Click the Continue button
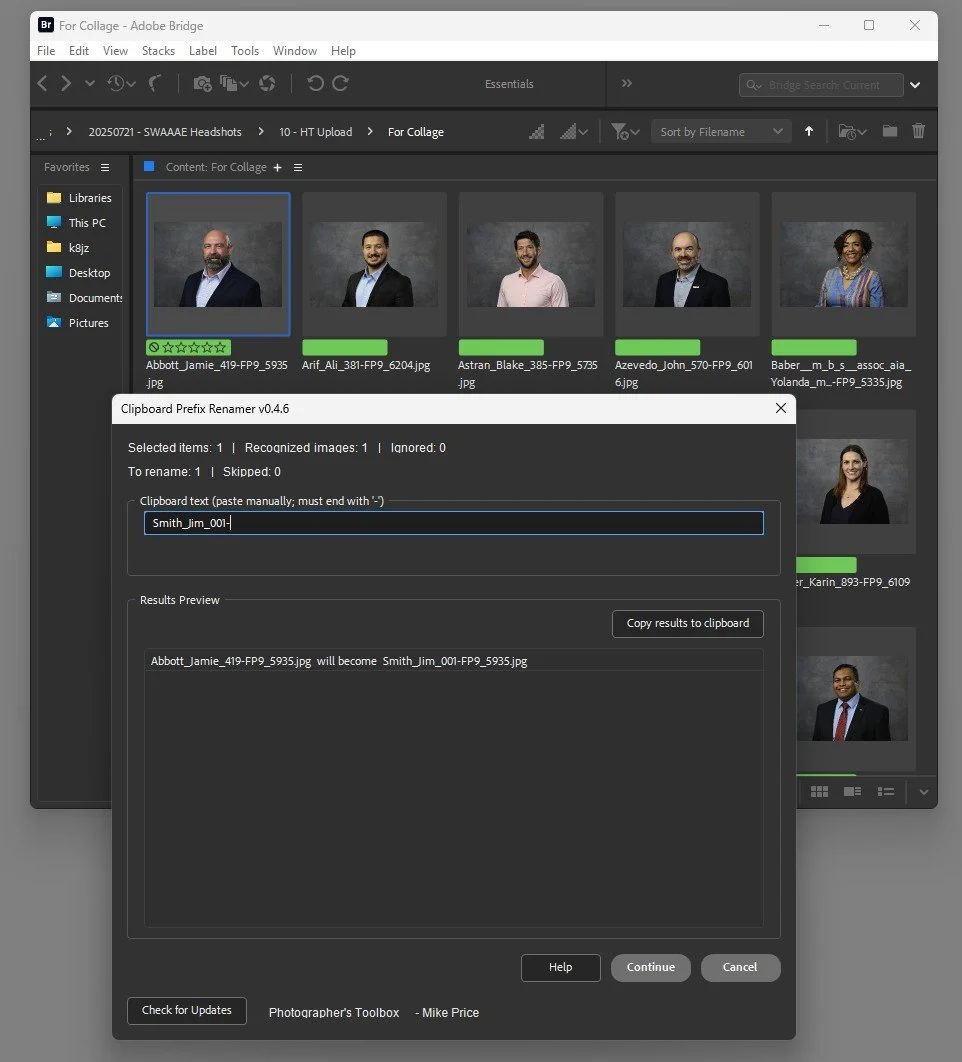Image resolution: width=962 pixels, height=1062 pixels. click(650, 967)
